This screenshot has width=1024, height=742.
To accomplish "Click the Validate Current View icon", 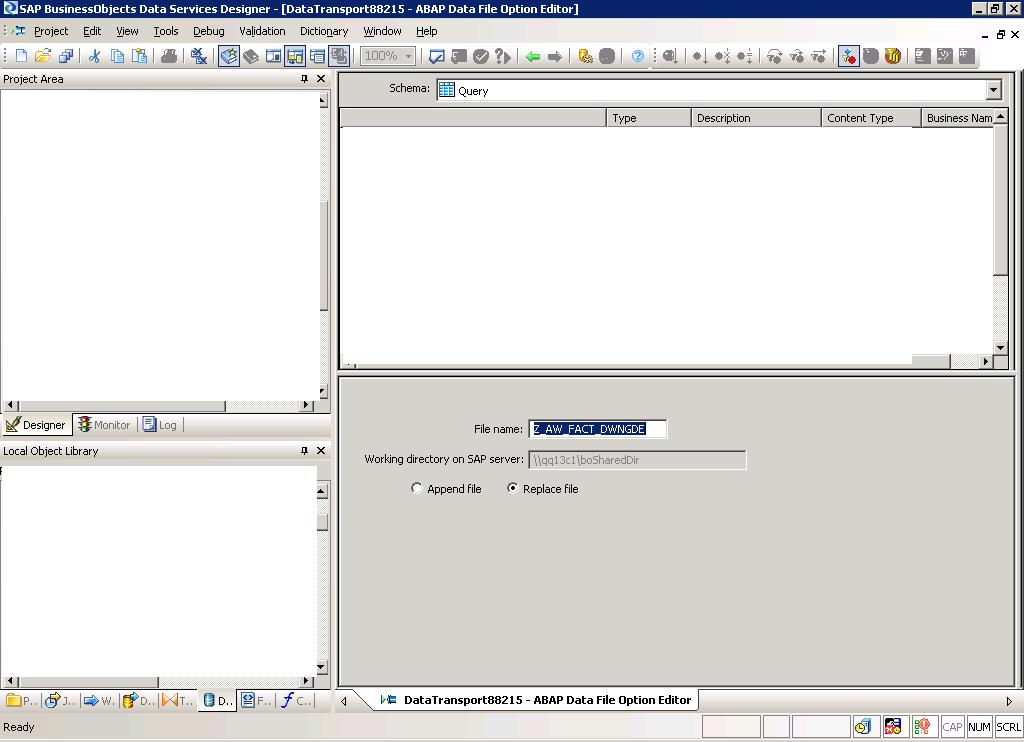I will pos(437,56).
